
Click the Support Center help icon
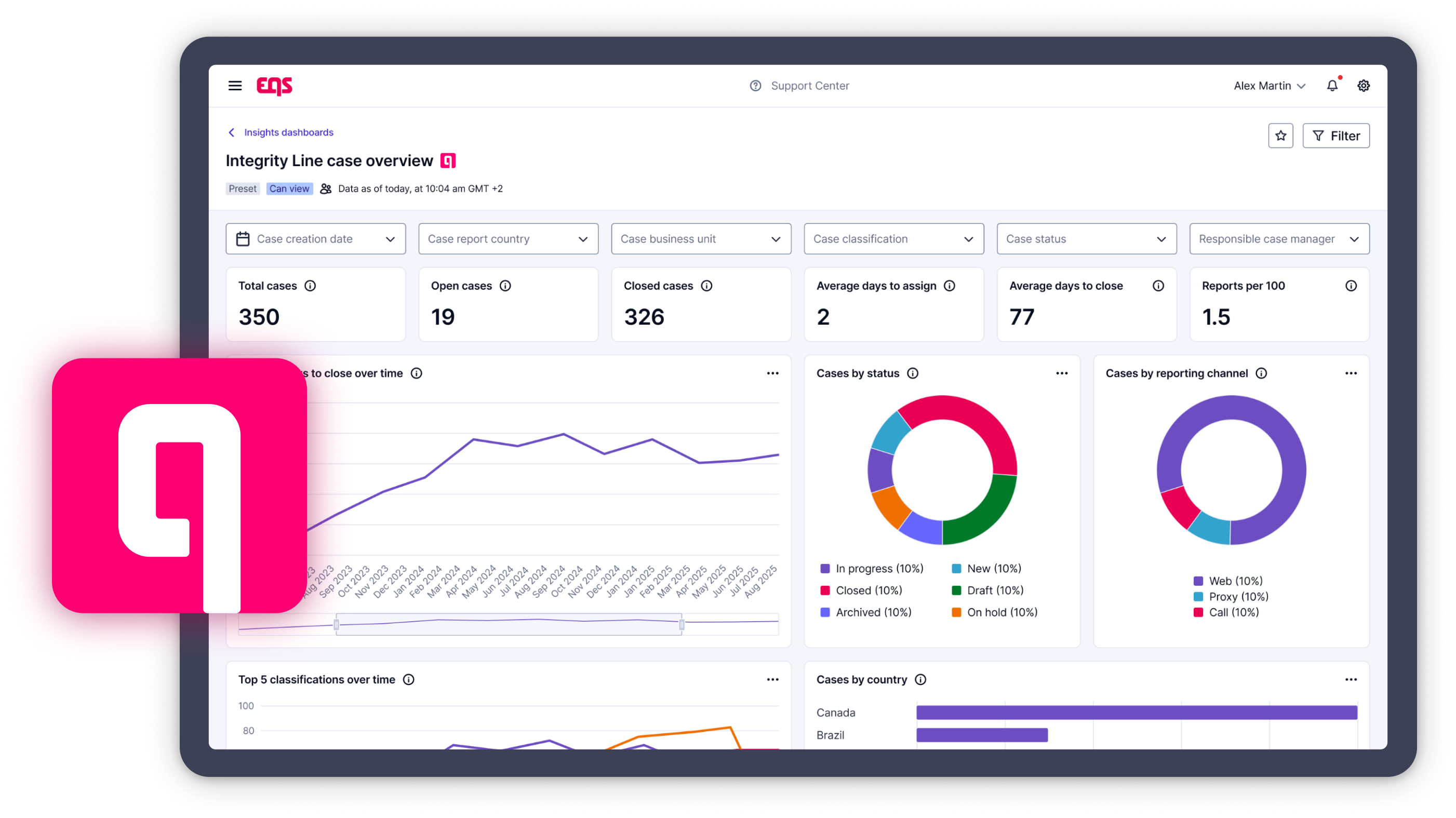(755, 85)
